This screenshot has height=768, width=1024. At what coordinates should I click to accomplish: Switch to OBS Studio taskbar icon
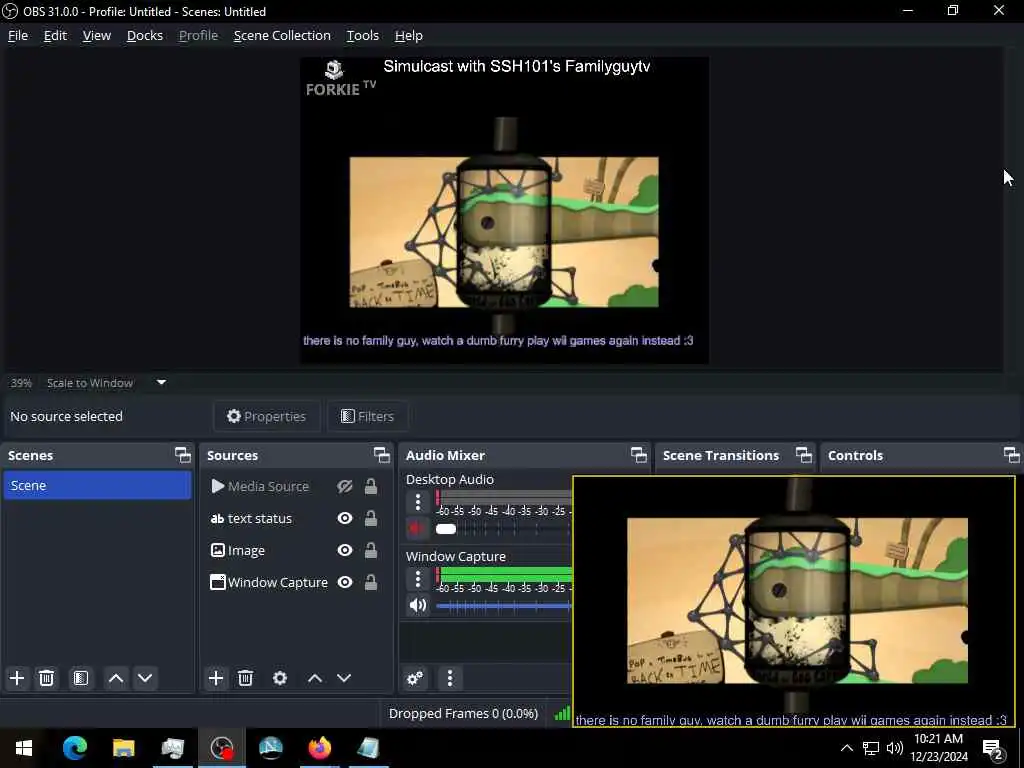point(221,748)
